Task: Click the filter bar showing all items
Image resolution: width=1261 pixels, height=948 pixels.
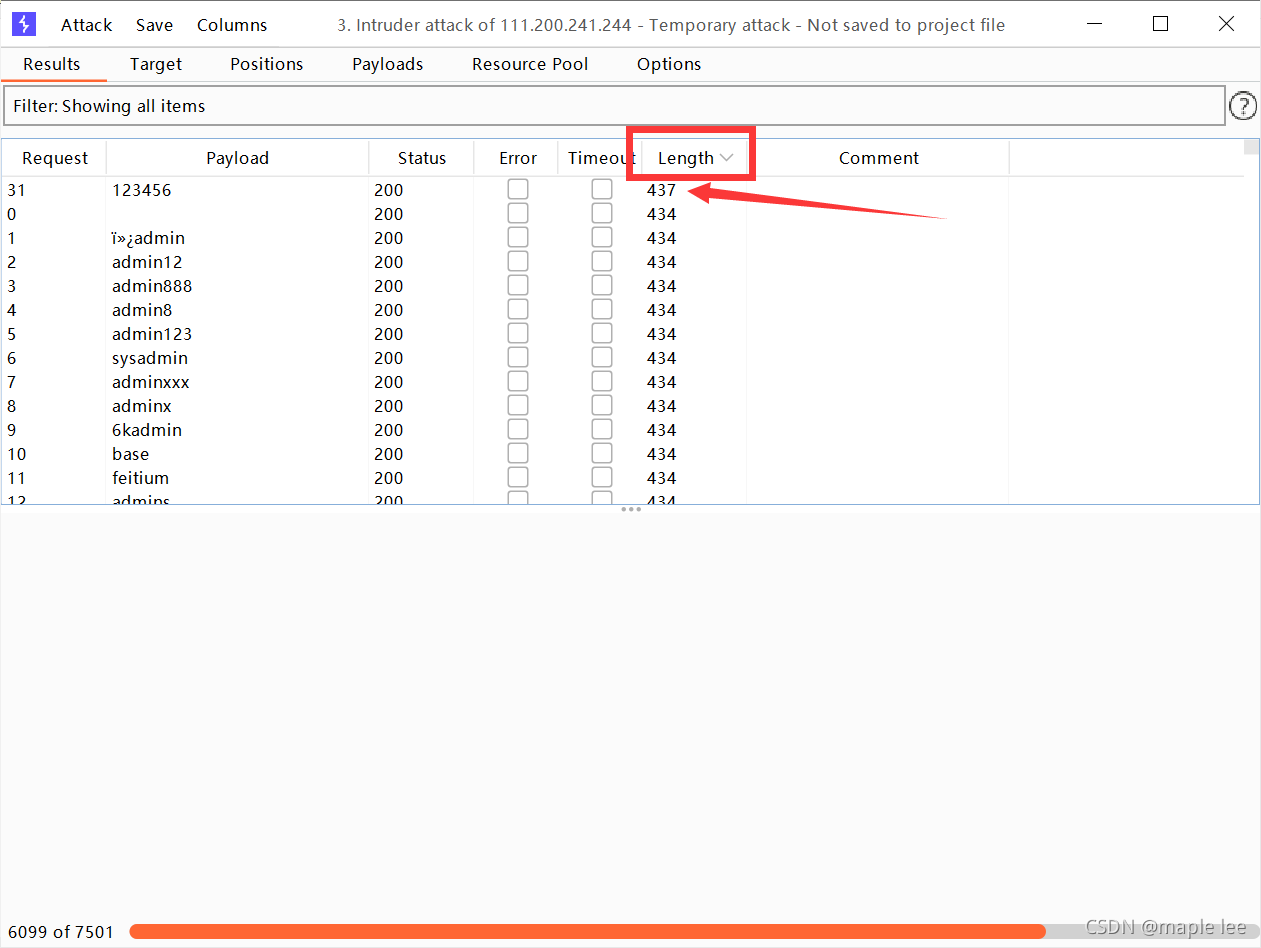Action: 614,106
